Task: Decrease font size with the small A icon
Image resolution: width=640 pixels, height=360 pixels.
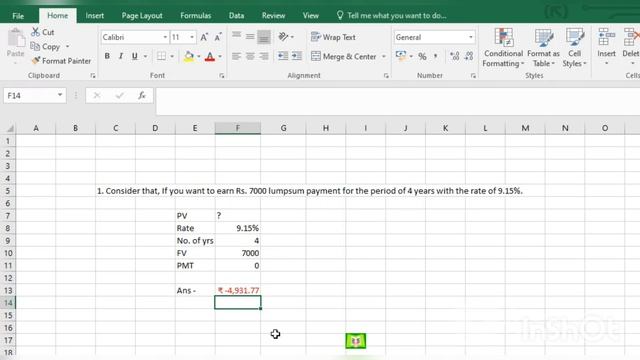Action: click(218, 37)
